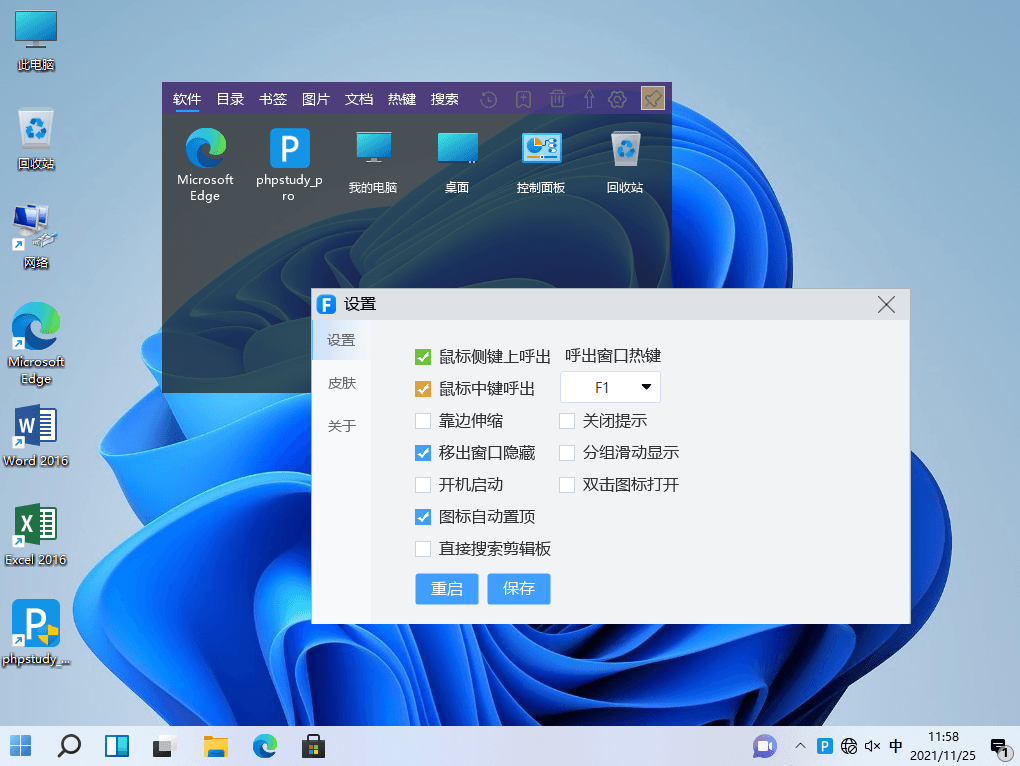
Task: Open 桌面 shortcut in launcher panel
Action: [x=457, y=163]
